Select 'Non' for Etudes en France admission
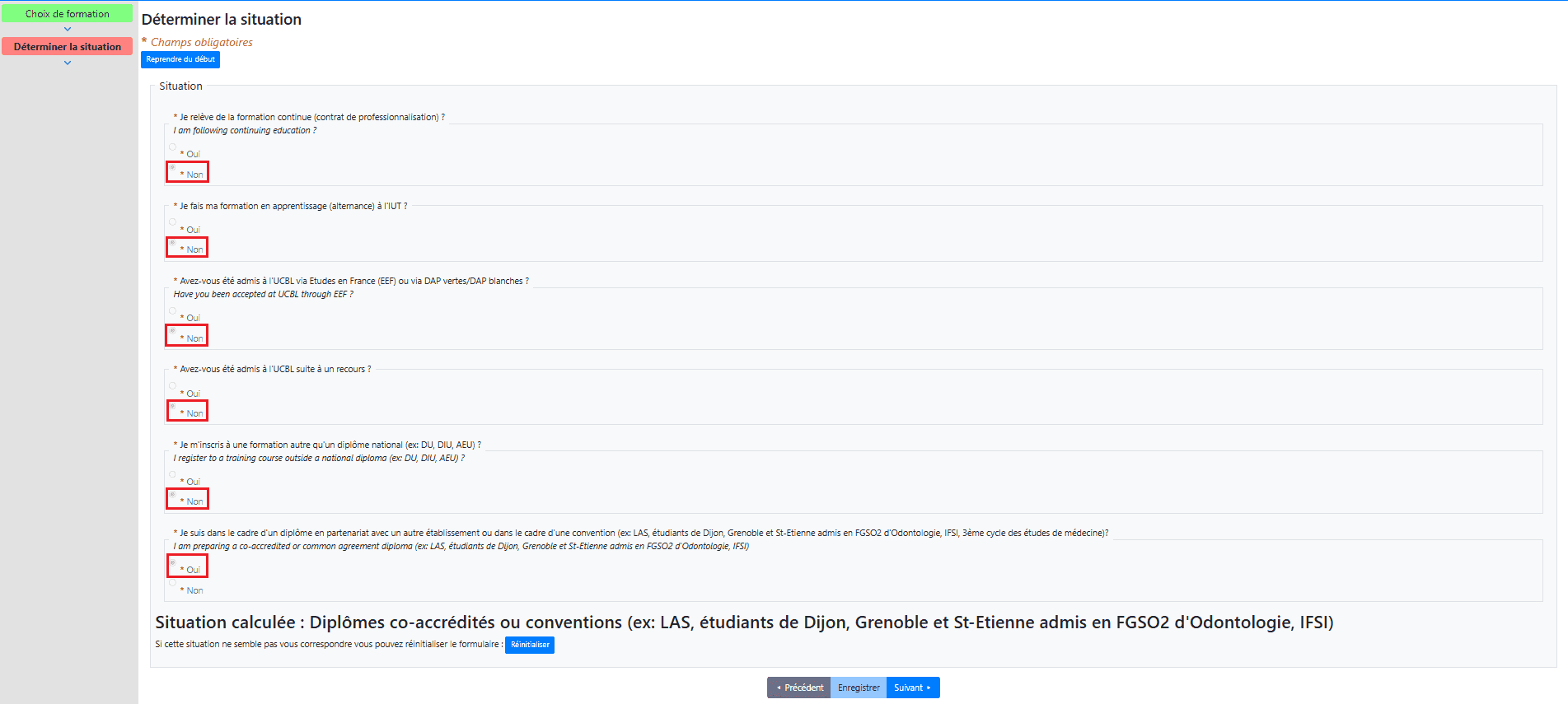This screenshot has width=1568, height=704. tap(173, 332)
